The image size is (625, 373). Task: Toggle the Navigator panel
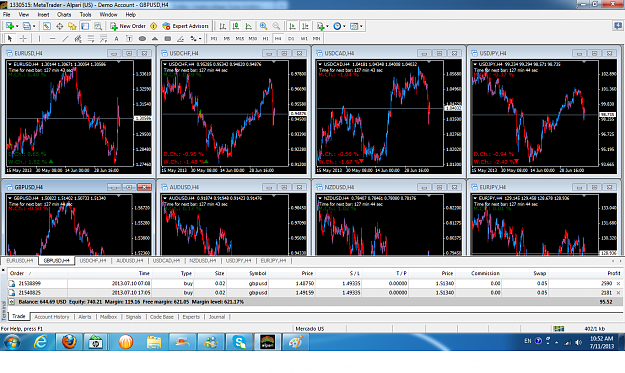72,26
